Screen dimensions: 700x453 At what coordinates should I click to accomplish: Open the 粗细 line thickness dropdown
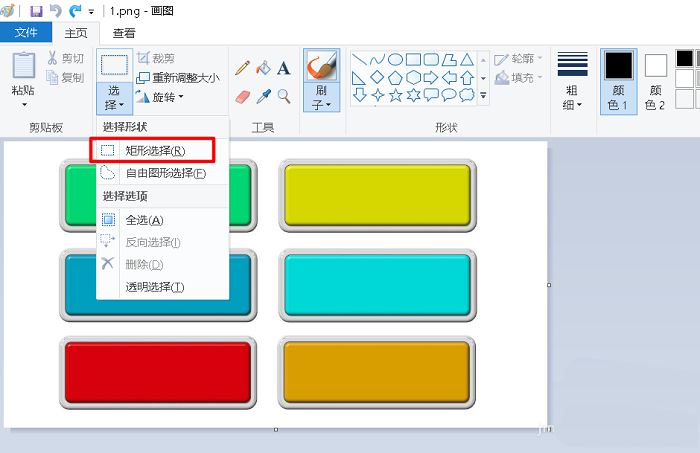pos(572,81)
